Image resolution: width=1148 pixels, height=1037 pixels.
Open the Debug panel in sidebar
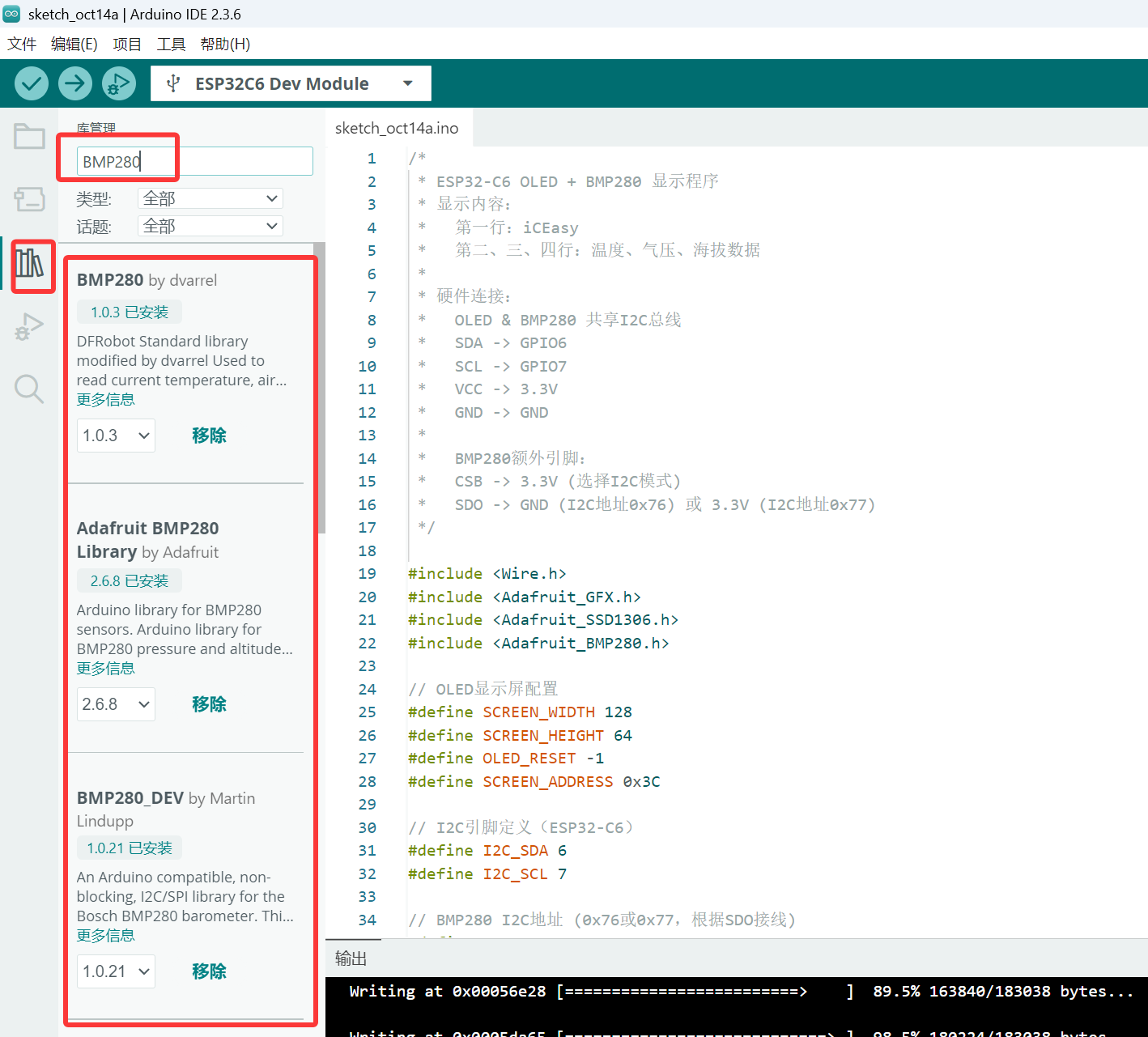click(29, 326)
